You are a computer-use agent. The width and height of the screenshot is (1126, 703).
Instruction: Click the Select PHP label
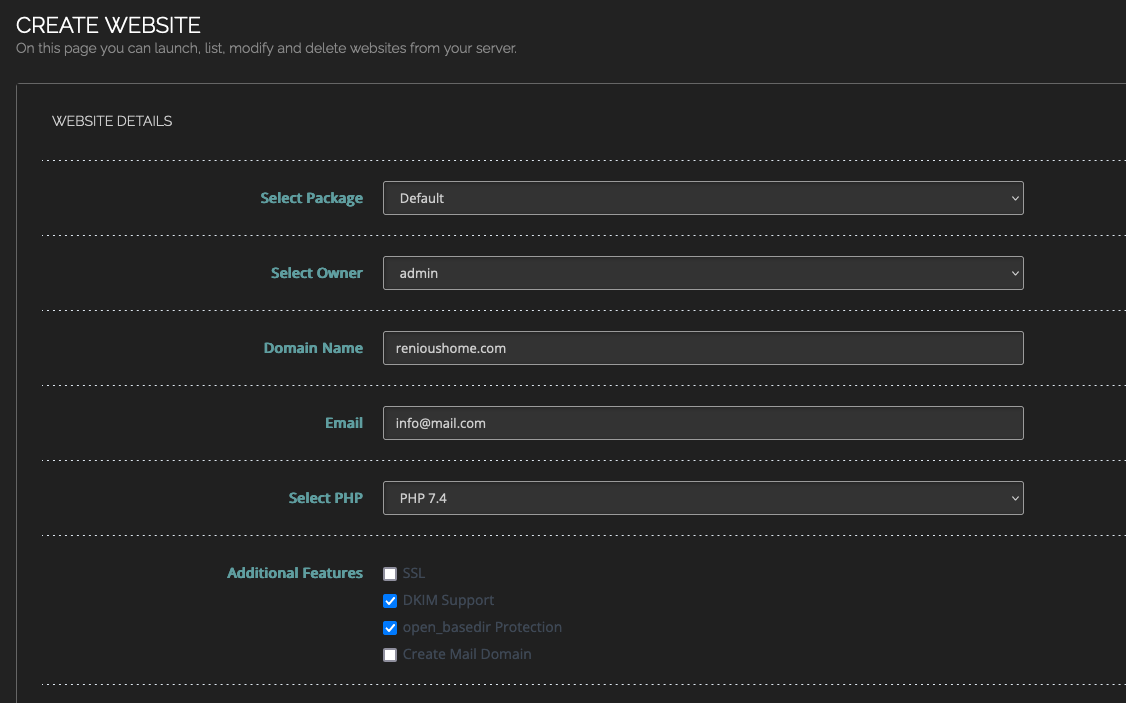coord(325,498)
